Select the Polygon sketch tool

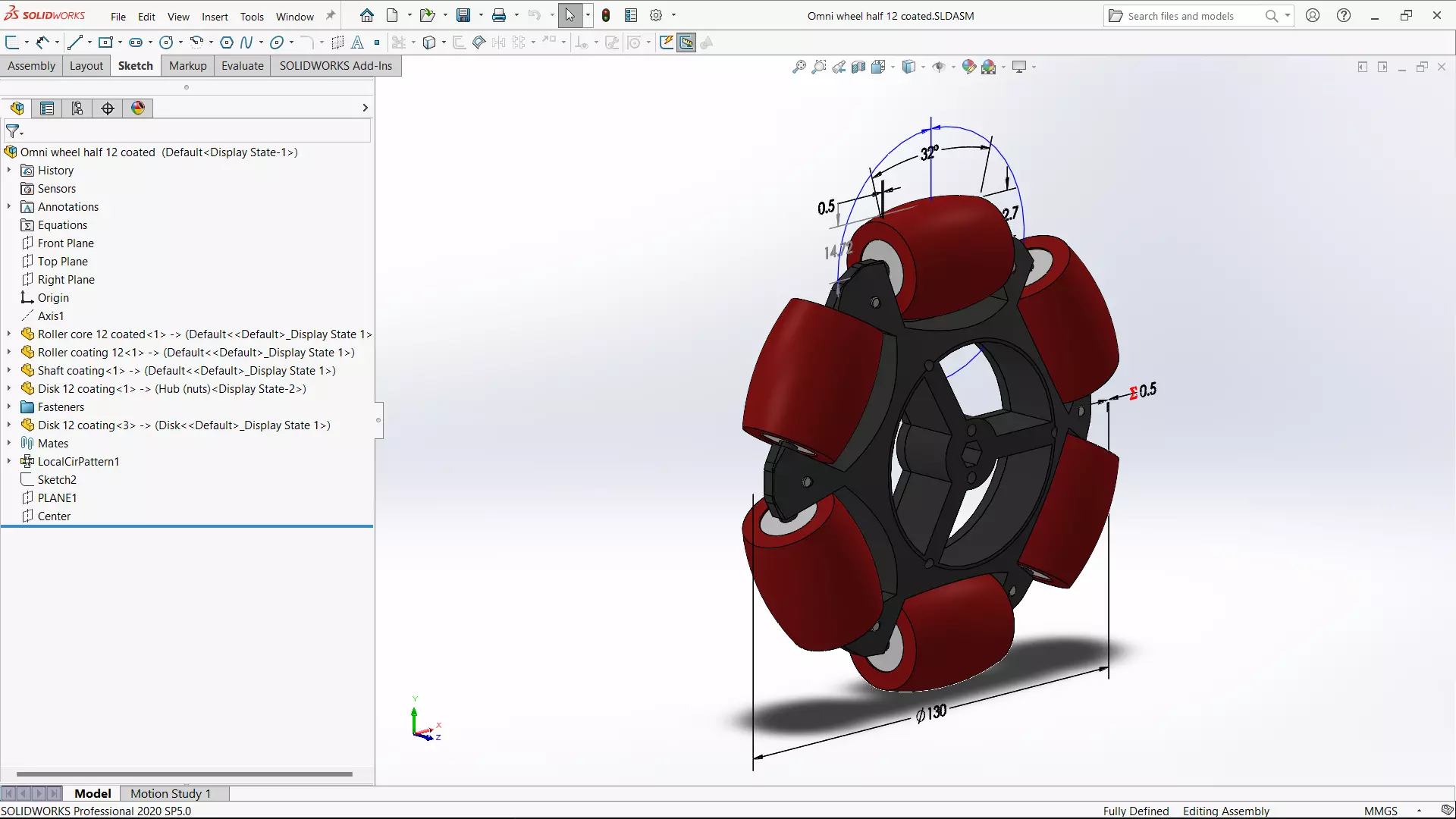(x=226, y=42)
